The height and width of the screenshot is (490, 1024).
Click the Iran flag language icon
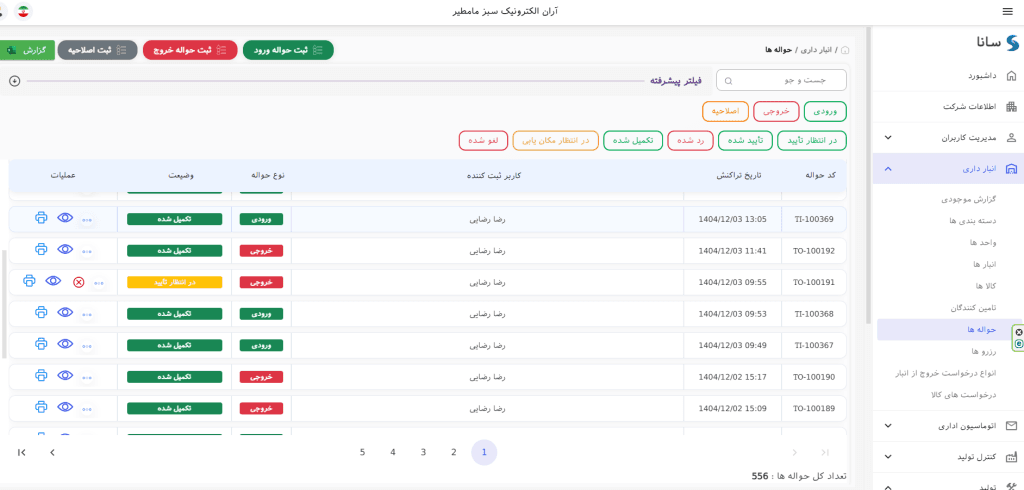click(24, 12)
